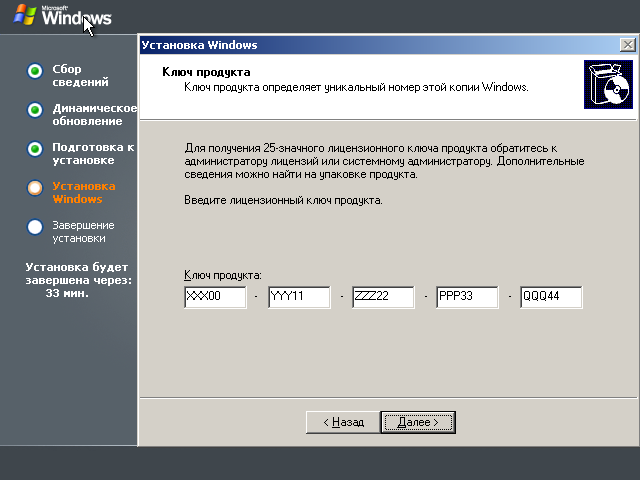Continue with the Далее button
Image resolution: width=640 pixels, height=480 pixels.
(x=418, y=422)
